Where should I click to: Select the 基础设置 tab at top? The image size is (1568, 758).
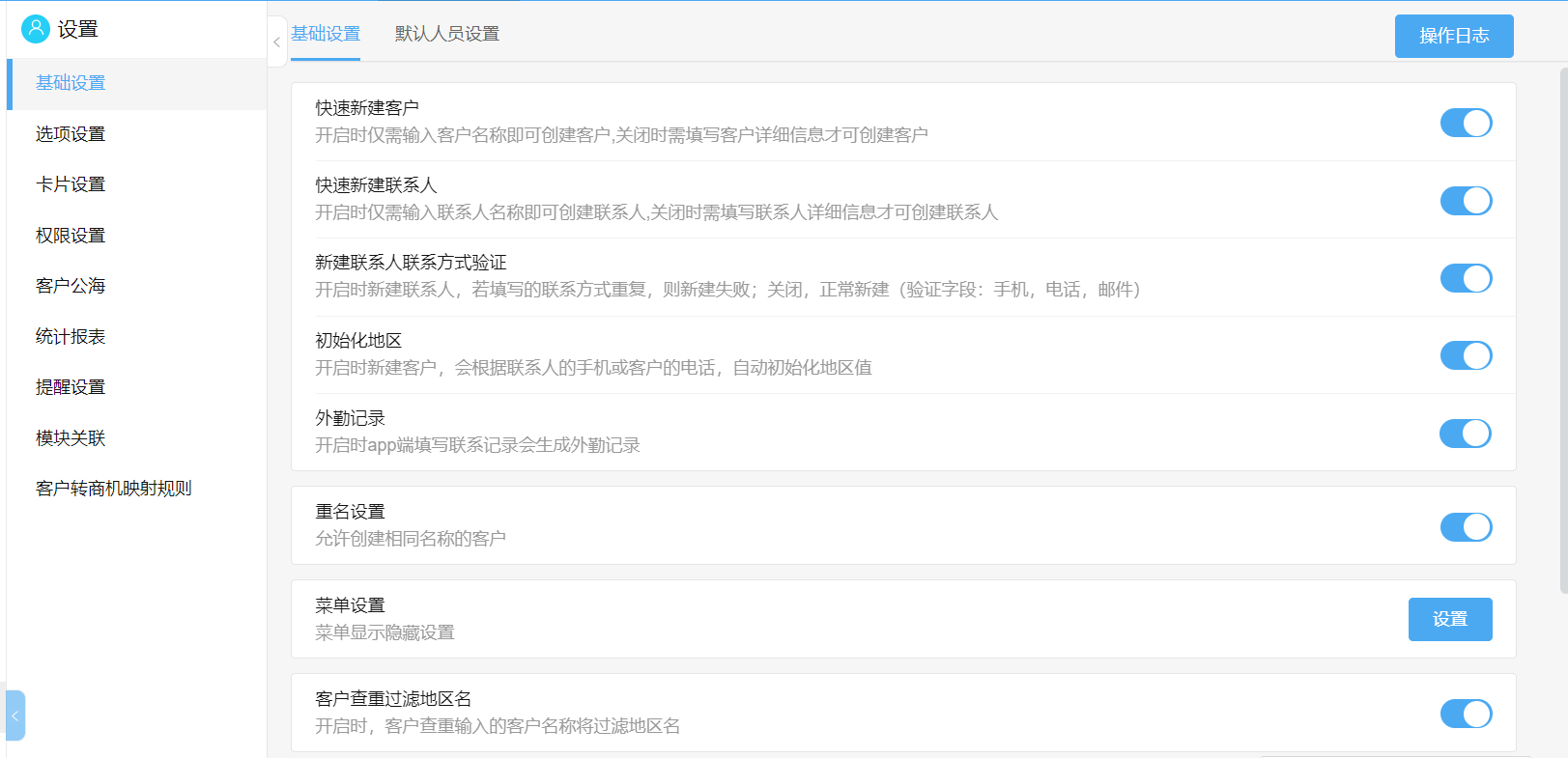(326, 34)
